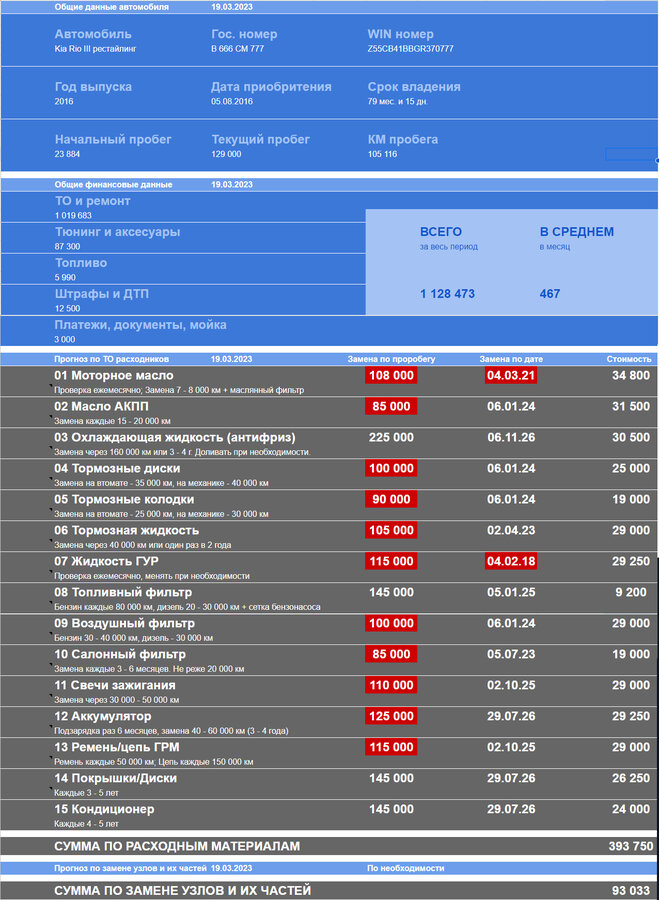Select the 'По необходимости' header text

(405, 868)
